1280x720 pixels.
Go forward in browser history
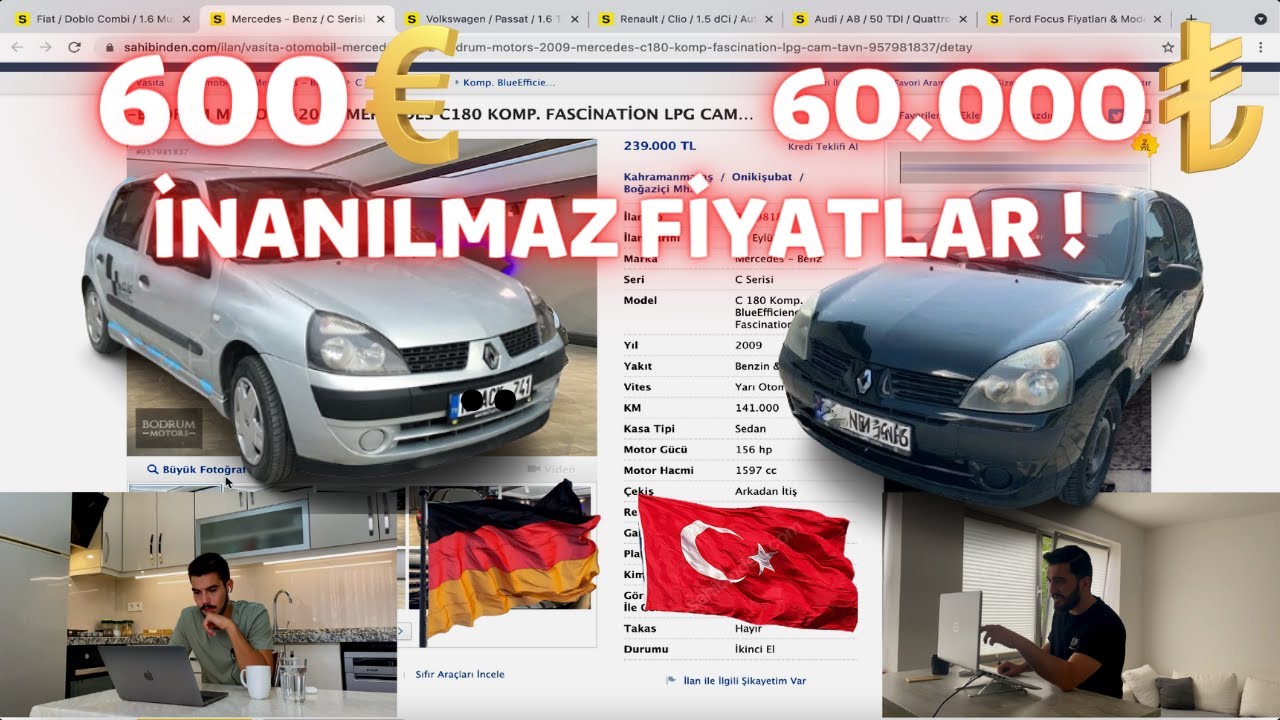44,47
